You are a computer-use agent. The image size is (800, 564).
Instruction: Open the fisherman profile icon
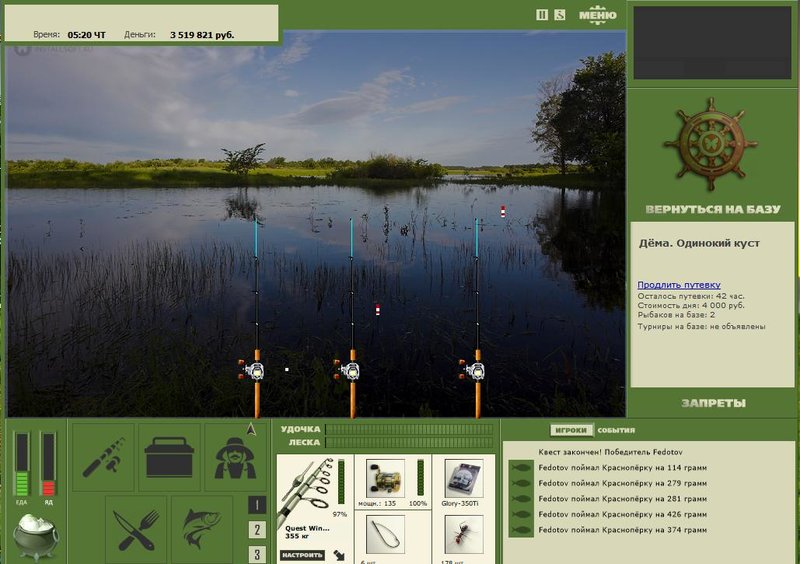(x=235, y=457)
